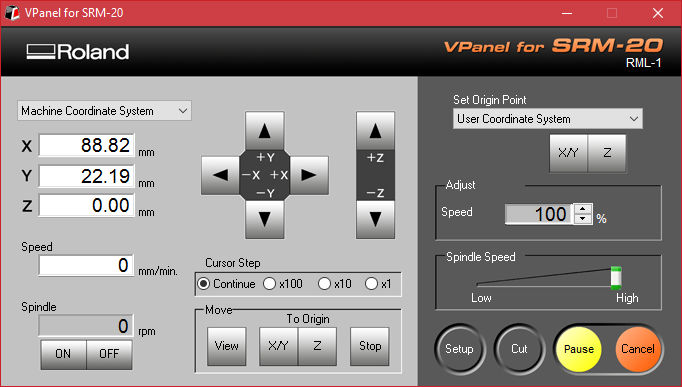This screenshot has height=387, width=682.
Task: Click the Speed mm/min field
Action: pos(86,265)
